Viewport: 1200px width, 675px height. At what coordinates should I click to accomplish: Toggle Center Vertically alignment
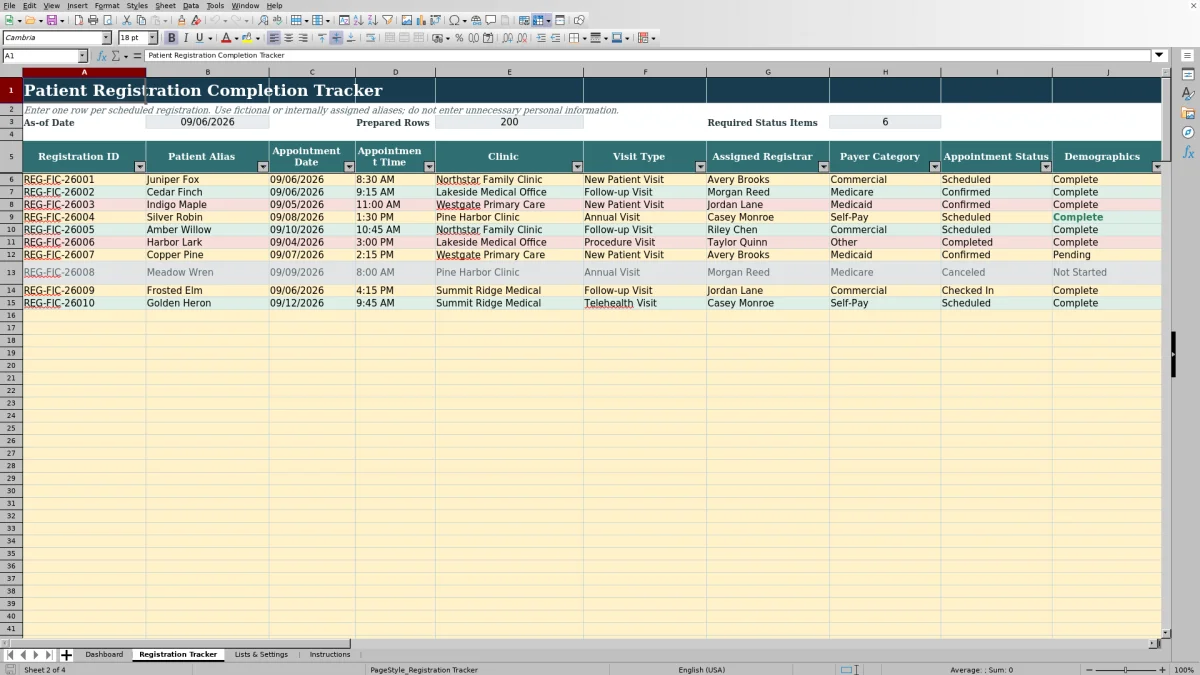click(x=336, y=38)
